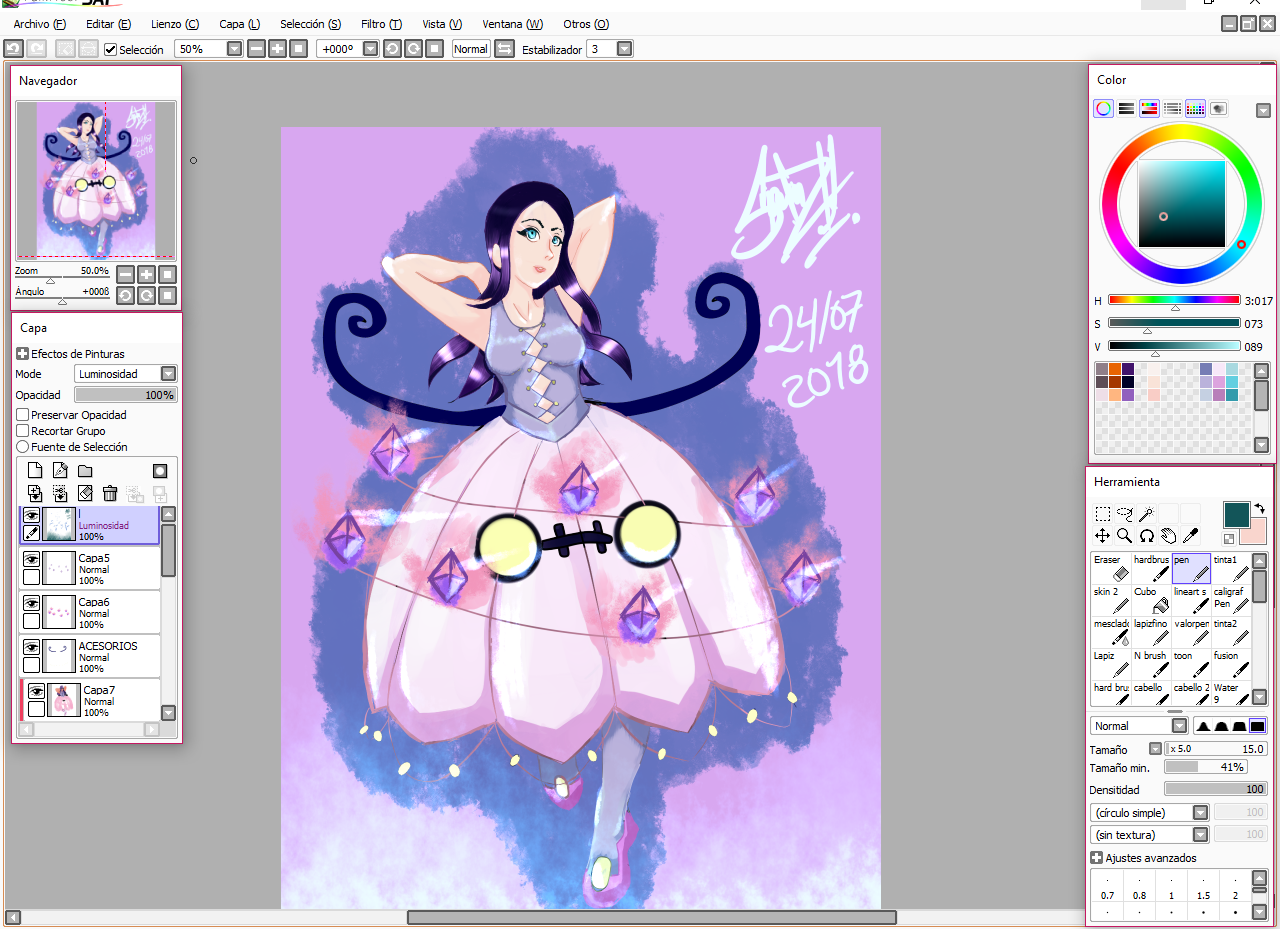
Task: Select the Eyedropper color picker tool
Action: (1190, 536)
